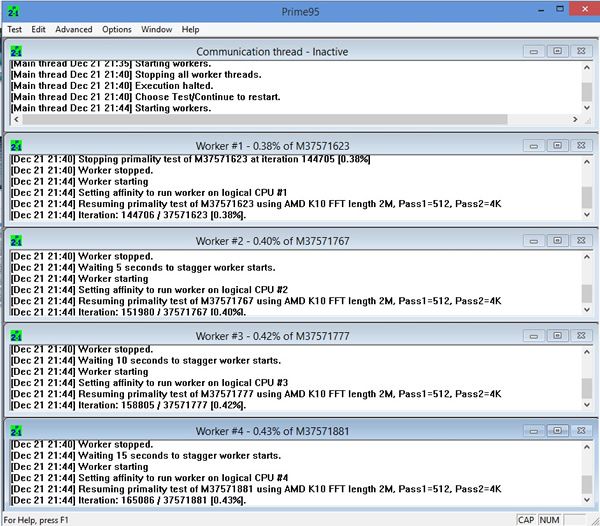
Task: Minimize the Worker #4 child window
Action: (x=534, y=431)
